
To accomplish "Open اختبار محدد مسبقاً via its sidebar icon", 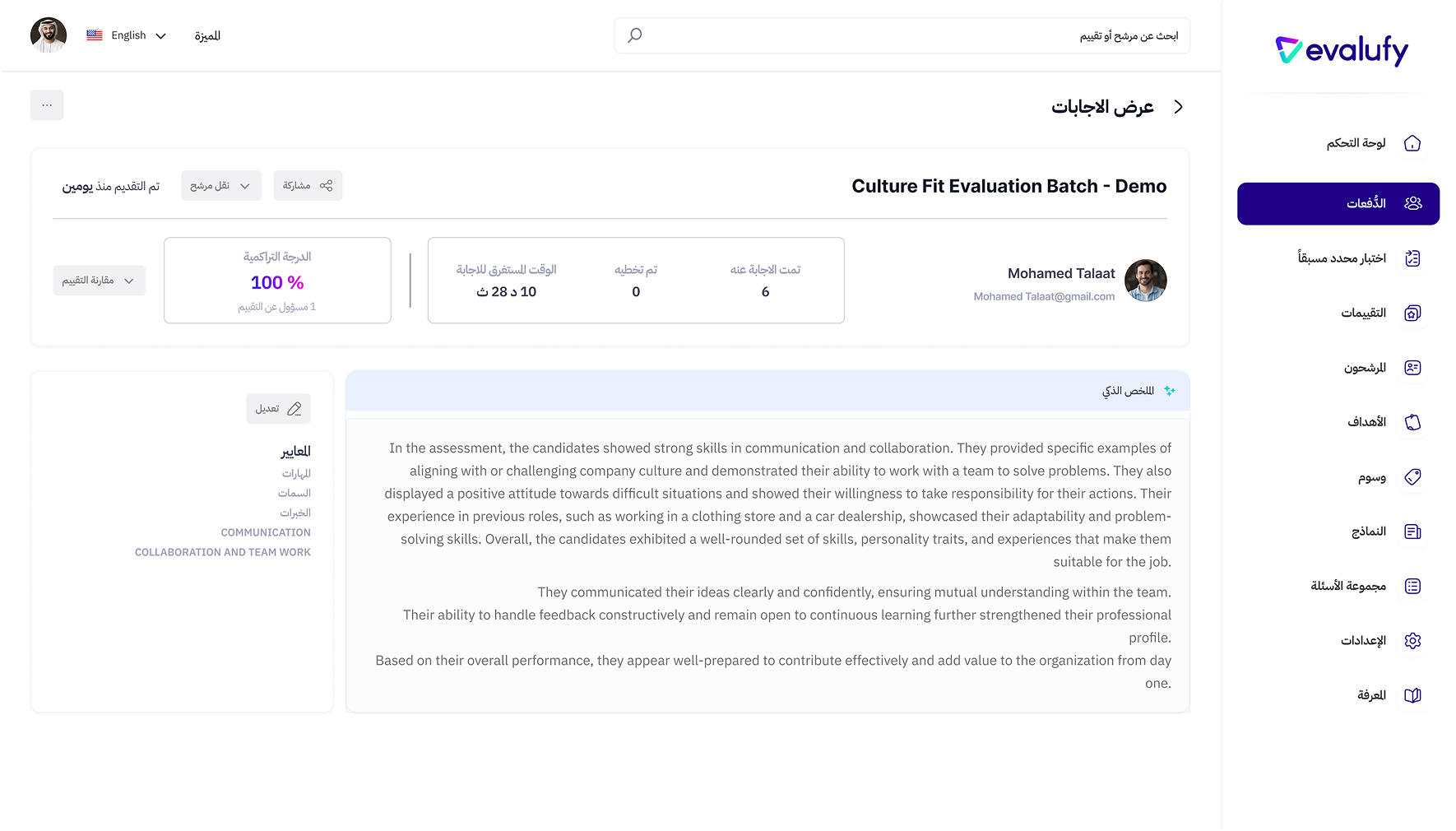I will pyautogui.click(x=1413, y=258).
